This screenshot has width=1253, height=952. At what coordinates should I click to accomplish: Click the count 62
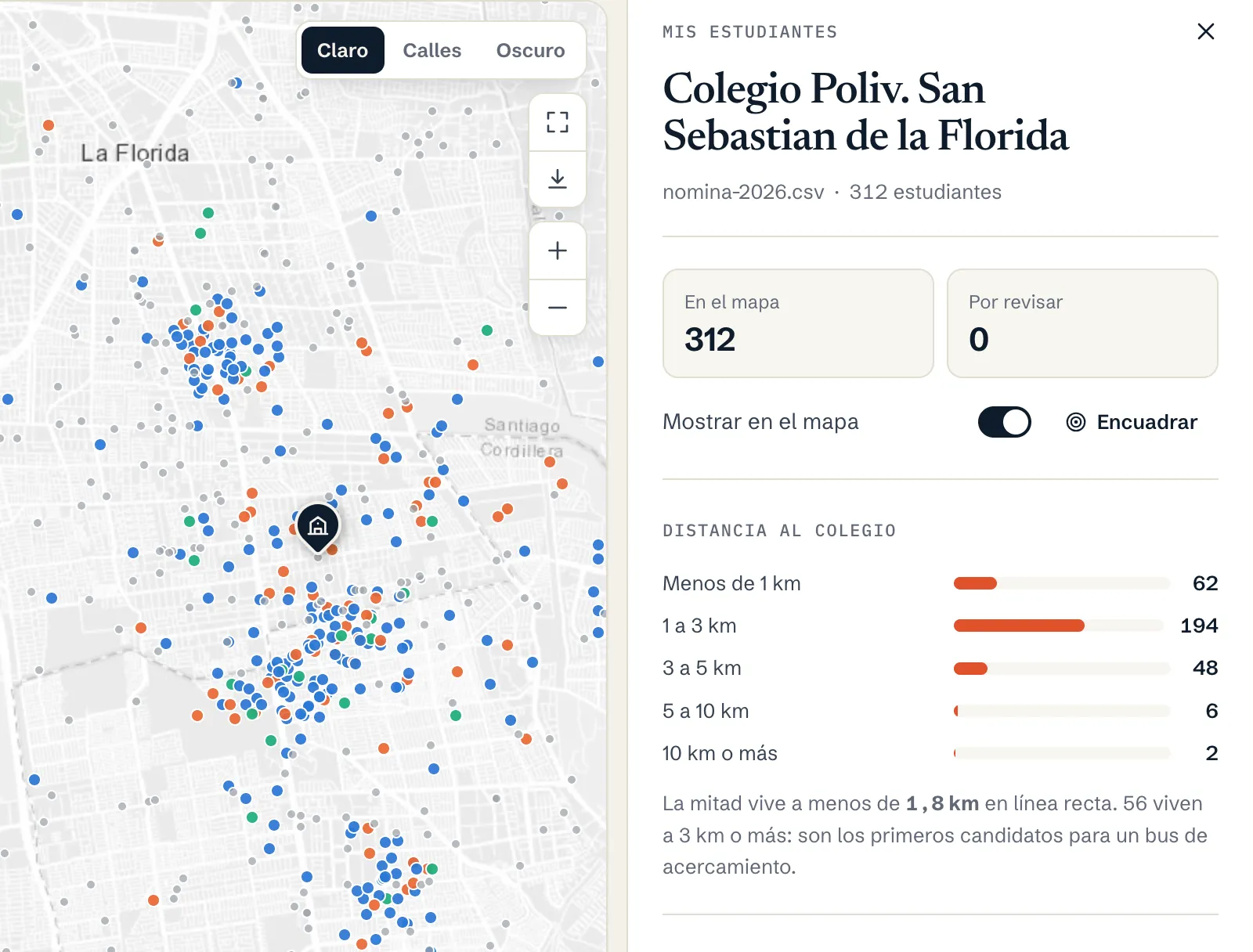coord(1205,583)
